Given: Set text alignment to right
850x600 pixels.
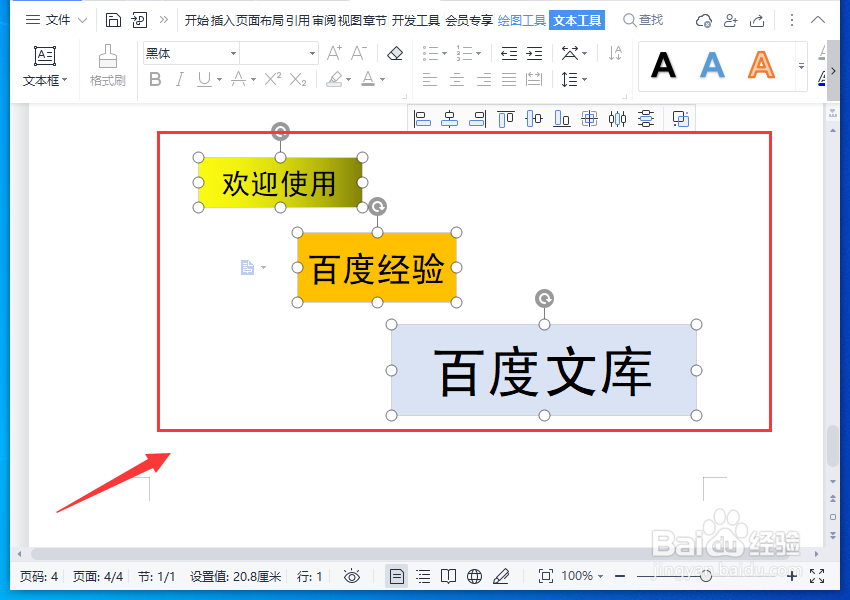Looking at the screenshot, I should [483, 80].
